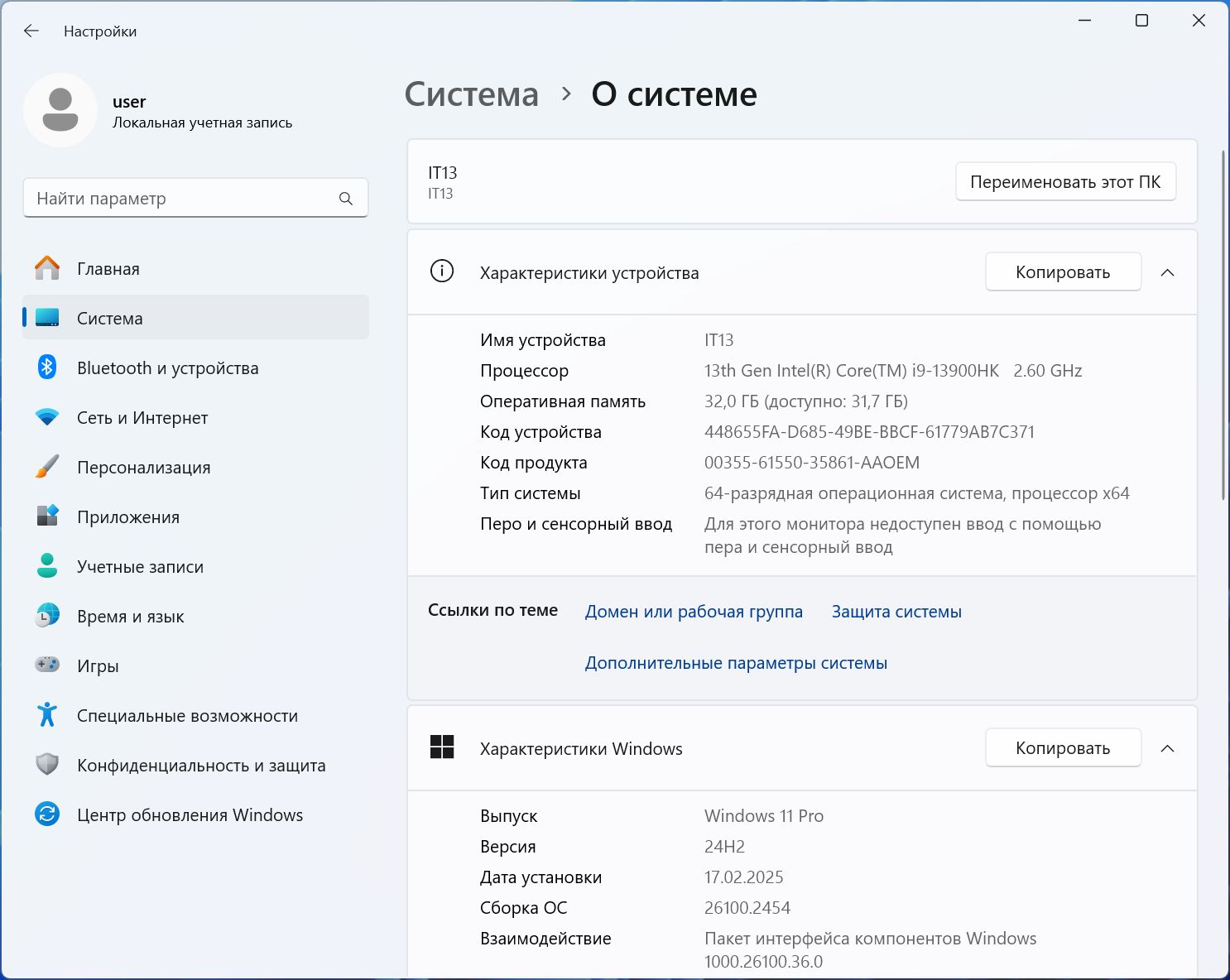
Task: Click the user account name
Action: click(129, 102)
